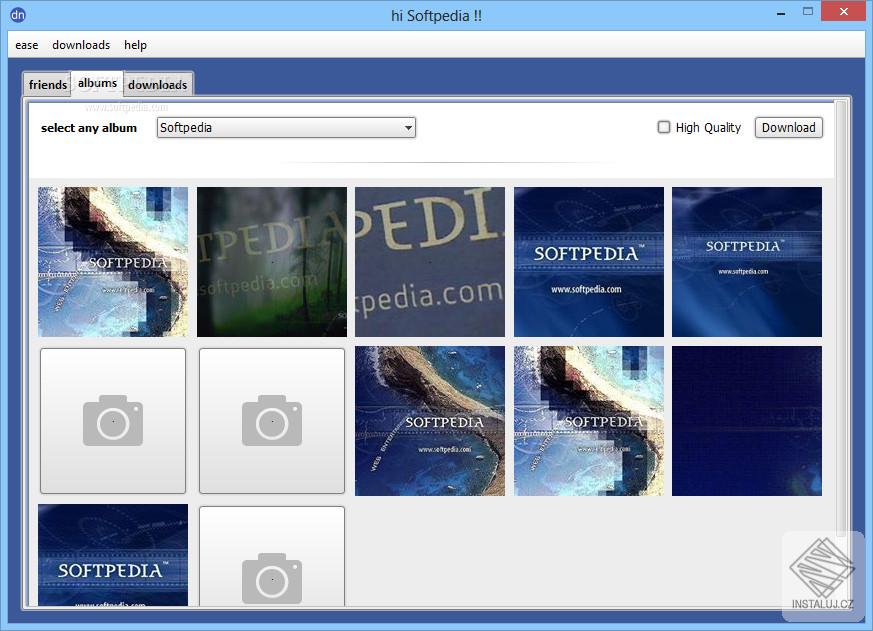873x631 pixels.
Task: Click the camera placeholder in third row
Action: pos(272,556)
